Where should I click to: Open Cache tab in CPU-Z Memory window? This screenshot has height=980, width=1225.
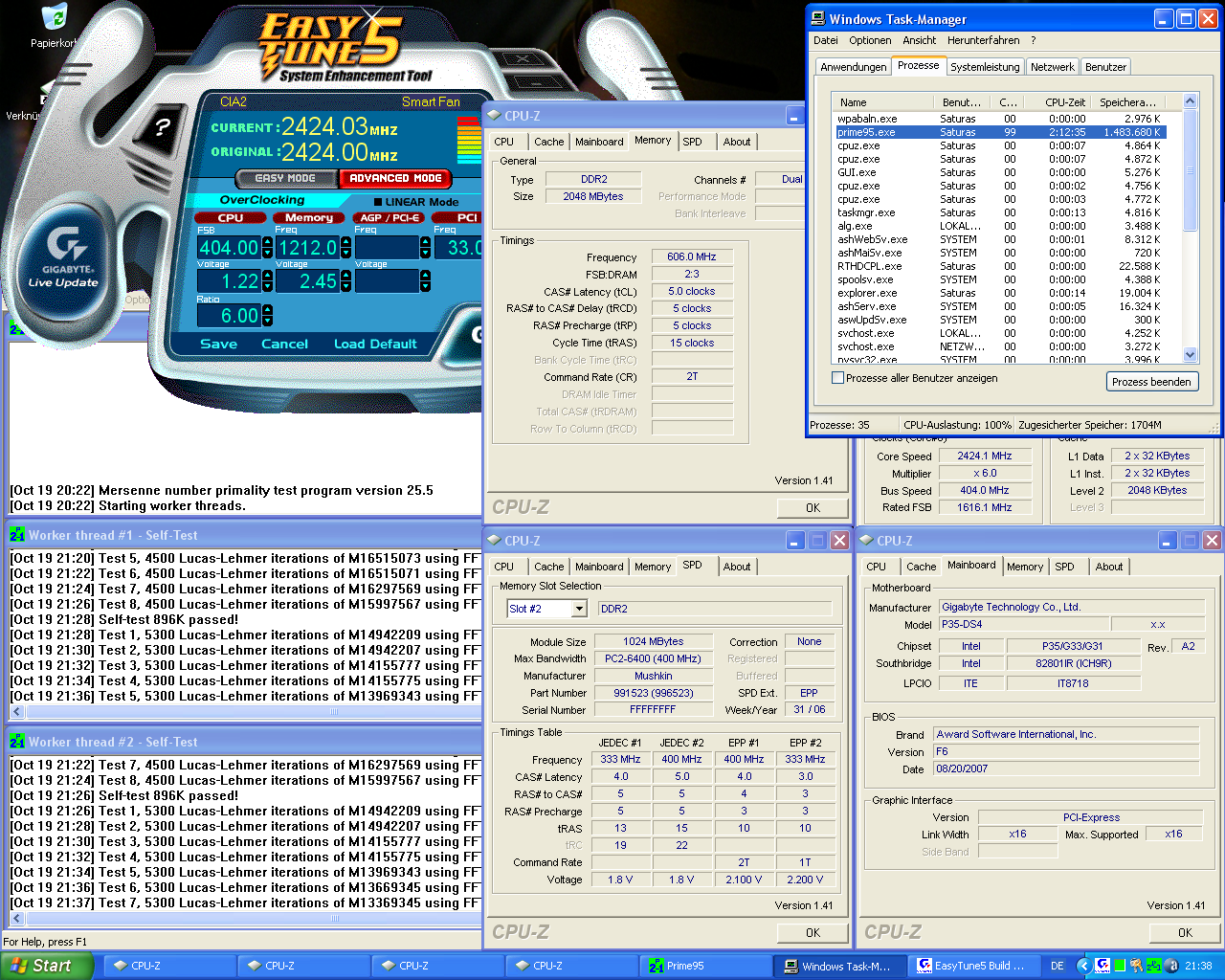(548, 142)
